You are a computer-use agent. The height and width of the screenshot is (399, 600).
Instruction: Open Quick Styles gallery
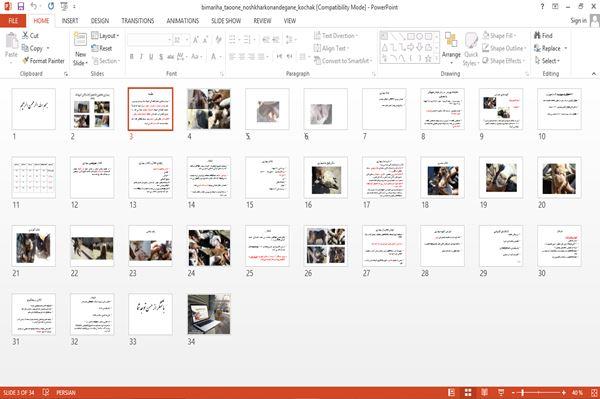pyautogui.click(x=471, y=50)
